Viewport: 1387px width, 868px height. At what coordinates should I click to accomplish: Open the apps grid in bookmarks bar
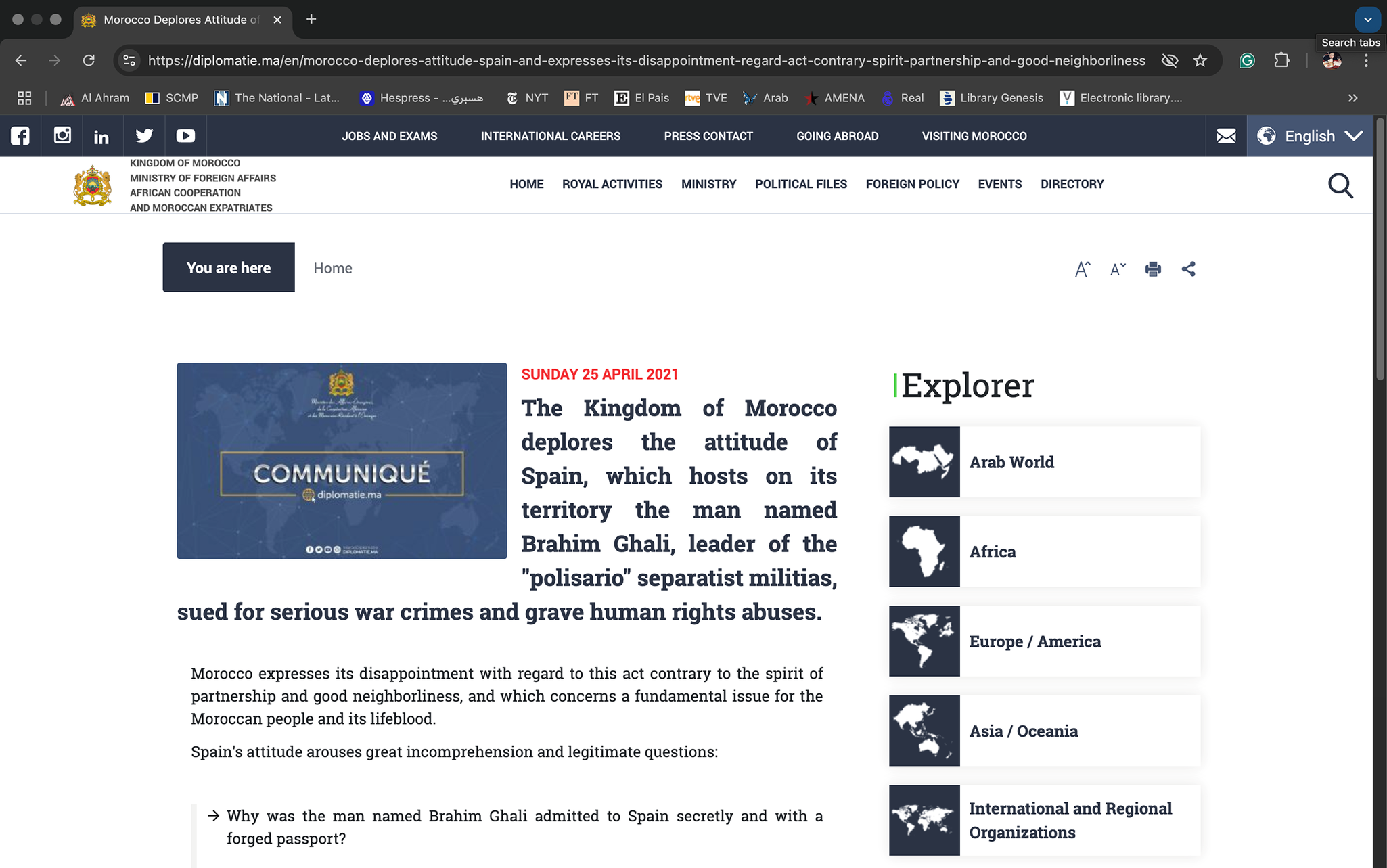24,98
